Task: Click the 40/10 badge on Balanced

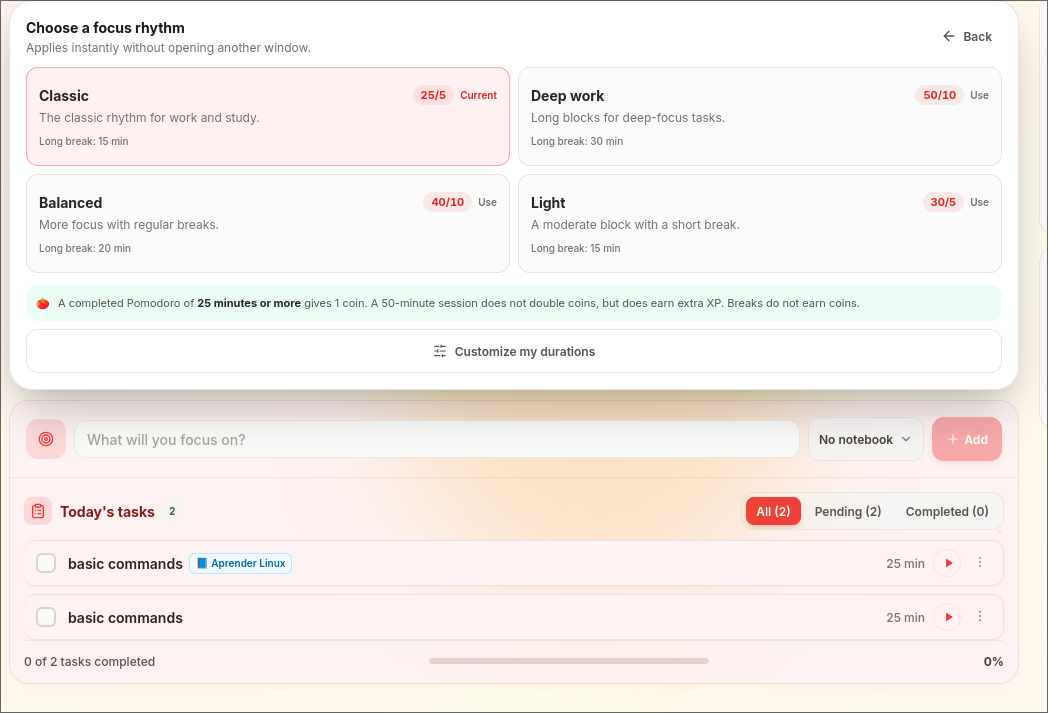Action: tap(447, 202)
